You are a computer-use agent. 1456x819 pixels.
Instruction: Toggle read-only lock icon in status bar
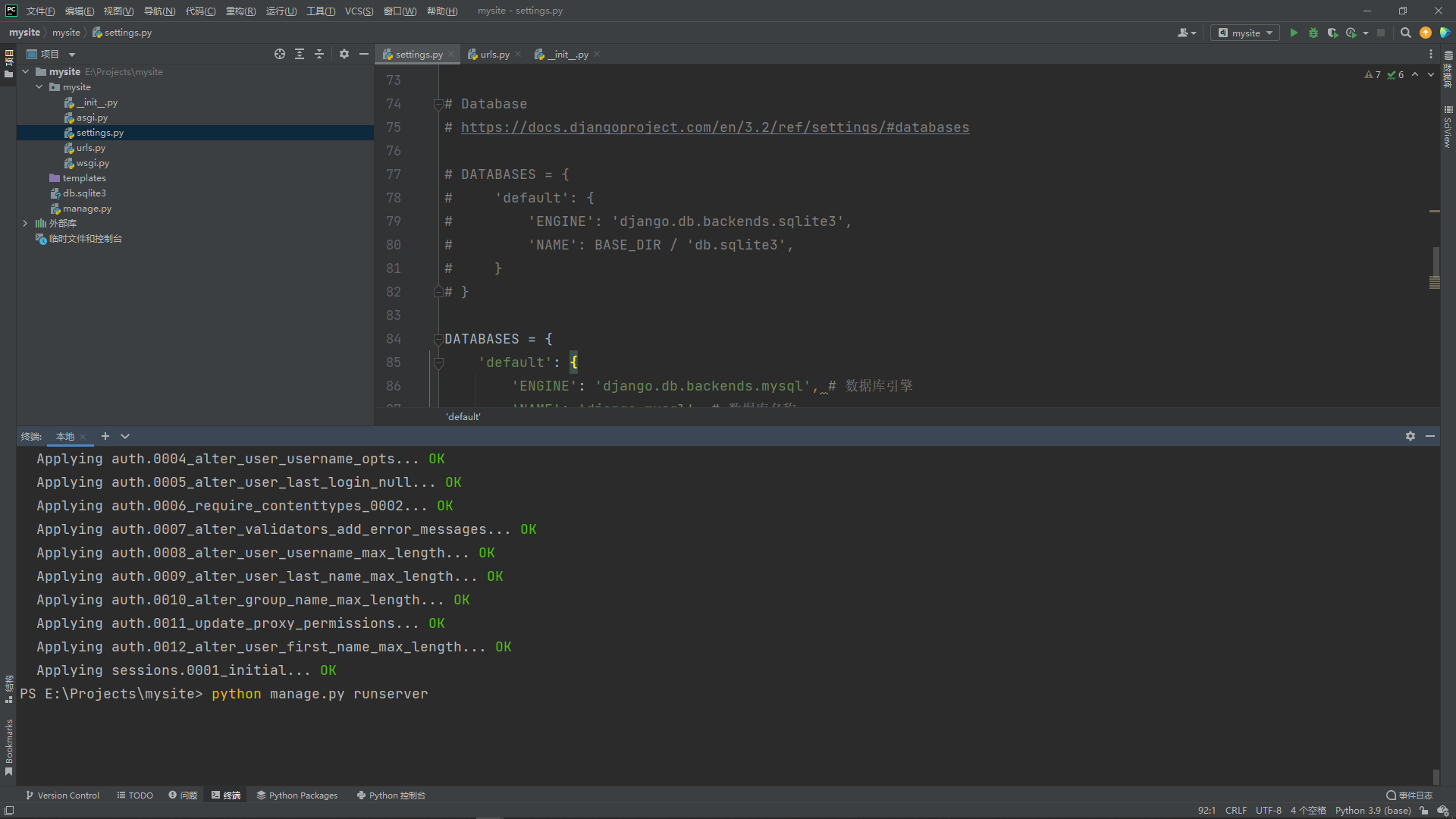1424,811
